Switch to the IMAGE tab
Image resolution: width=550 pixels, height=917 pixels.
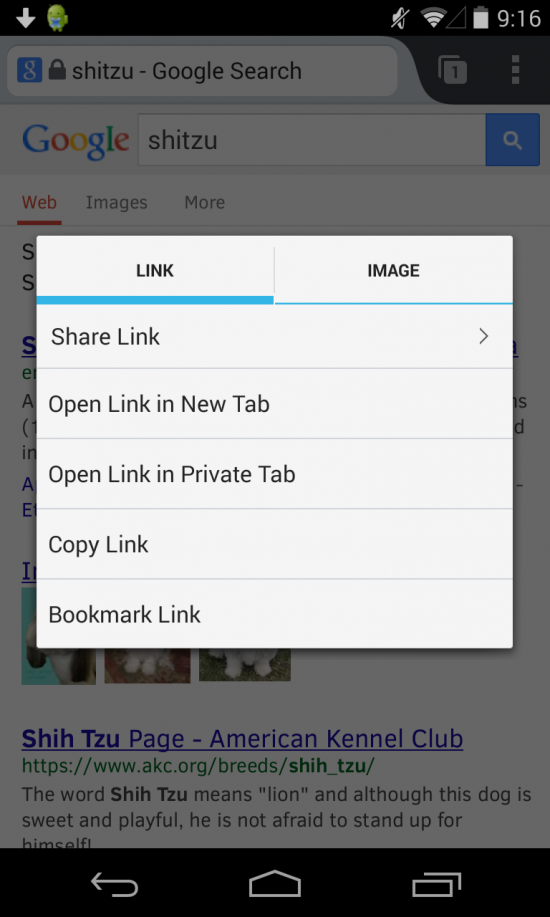point(393,270)
